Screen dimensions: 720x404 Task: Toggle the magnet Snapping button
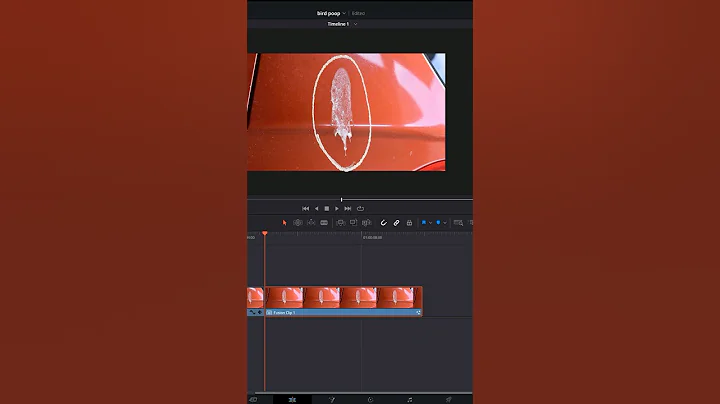tap(383, 223)
